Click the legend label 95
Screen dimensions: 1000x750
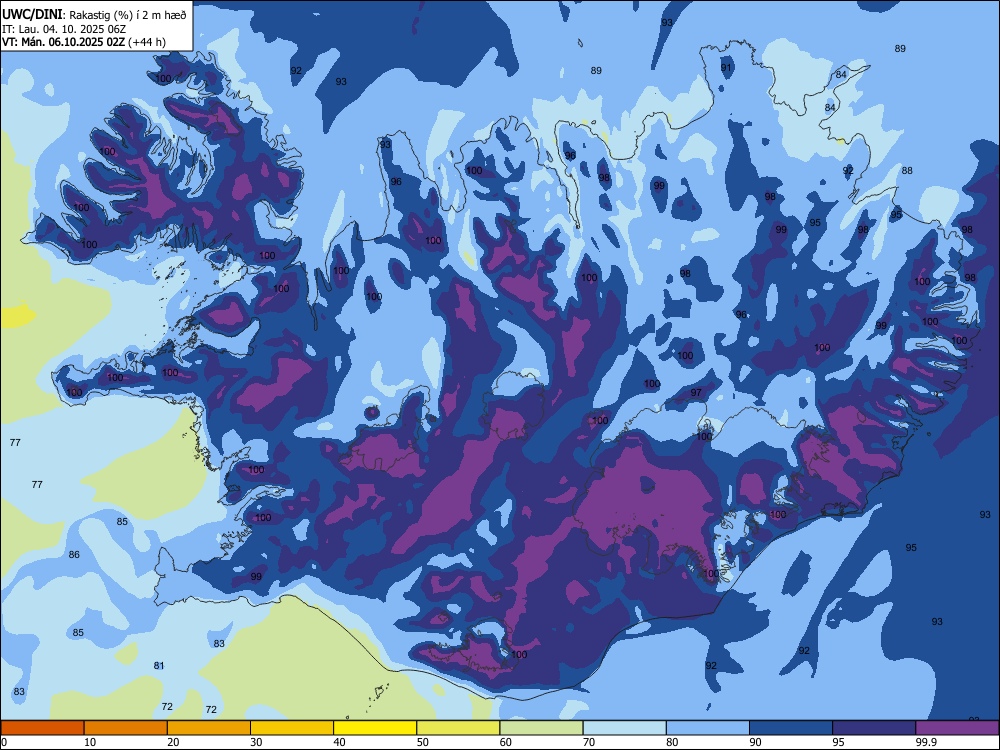click(839, 742)
